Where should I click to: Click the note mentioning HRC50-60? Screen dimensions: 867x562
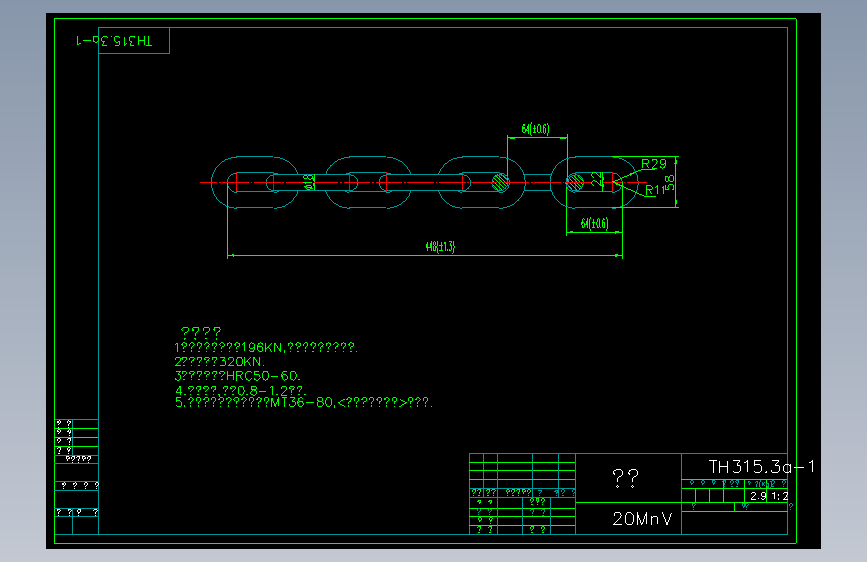click(237, 376)
